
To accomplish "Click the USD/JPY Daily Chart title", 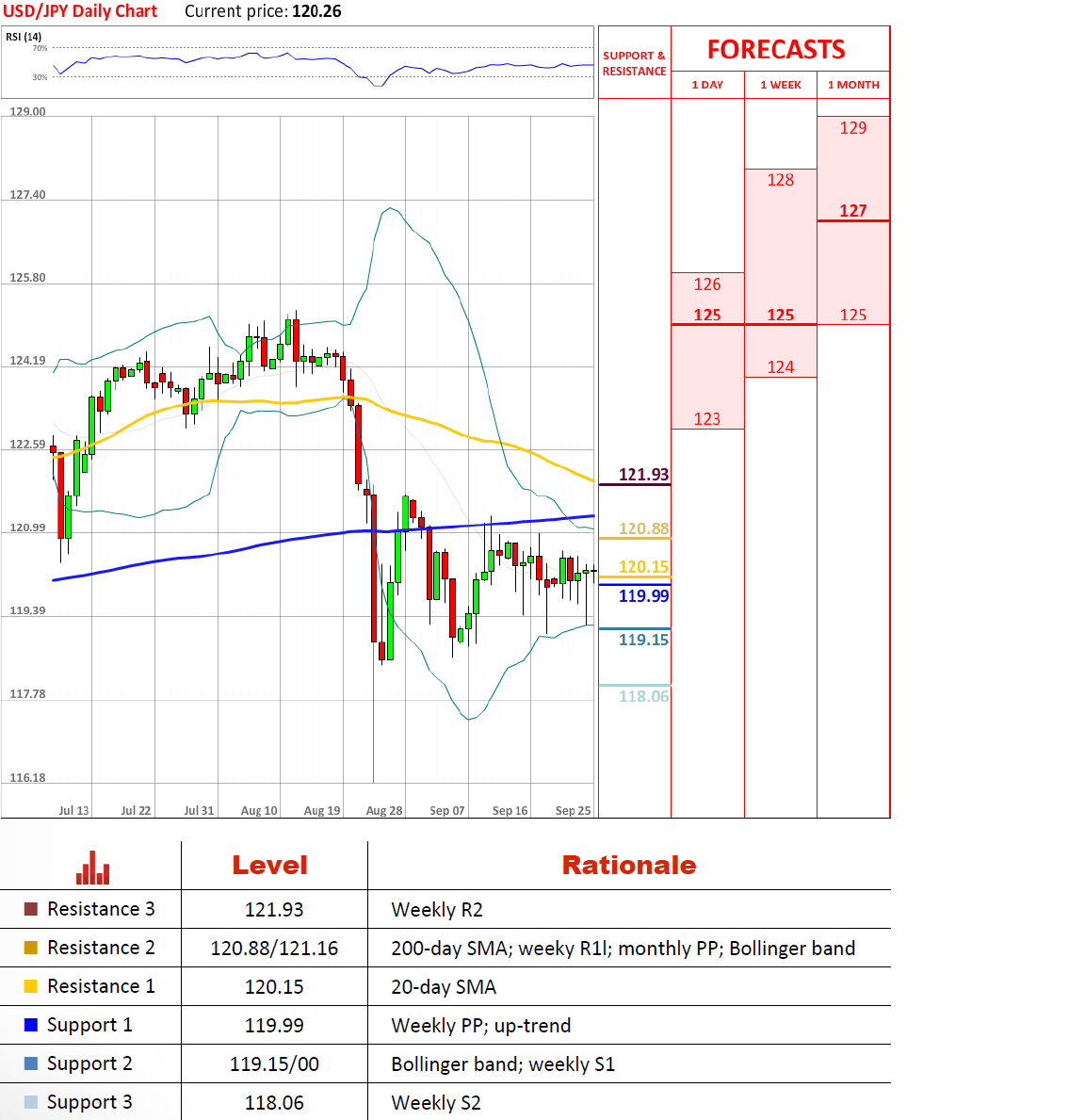I will (x=80, y=11).
